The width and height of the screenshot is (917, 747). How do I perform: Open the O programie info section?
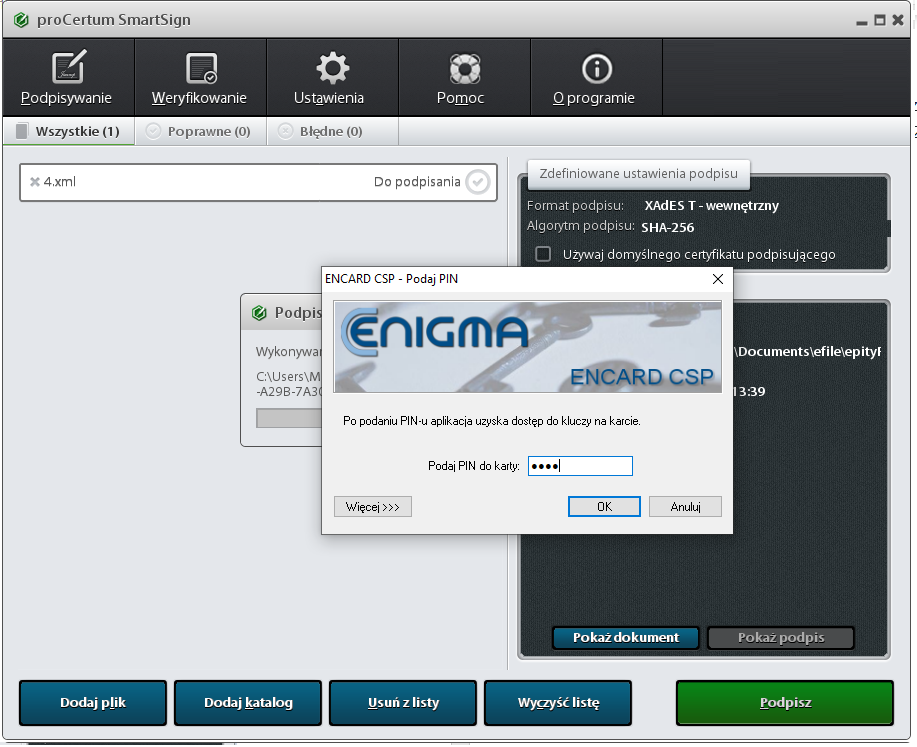pos(596,77)
